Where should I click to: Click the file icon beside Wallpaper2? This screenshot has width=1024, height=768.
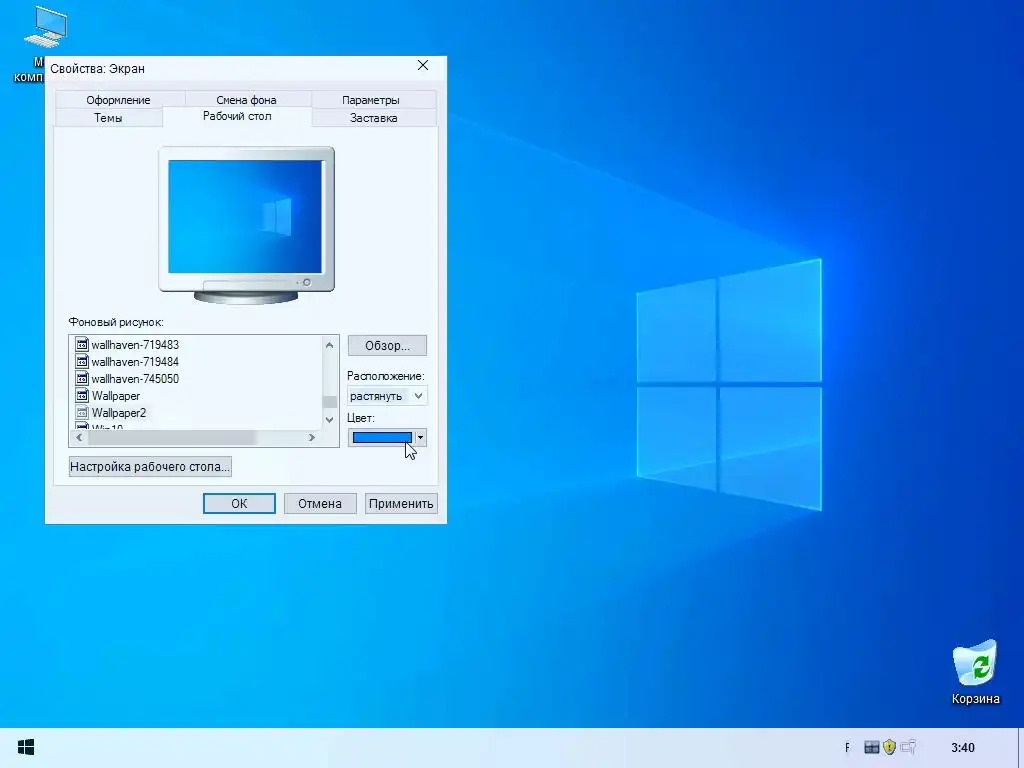click(x=82, y=412)
